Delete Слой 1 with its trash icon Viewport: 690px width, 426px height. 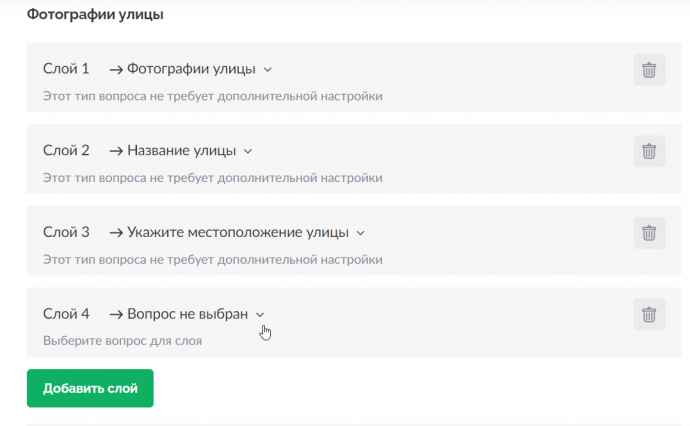pyautogui.click(x=649, y=70)
